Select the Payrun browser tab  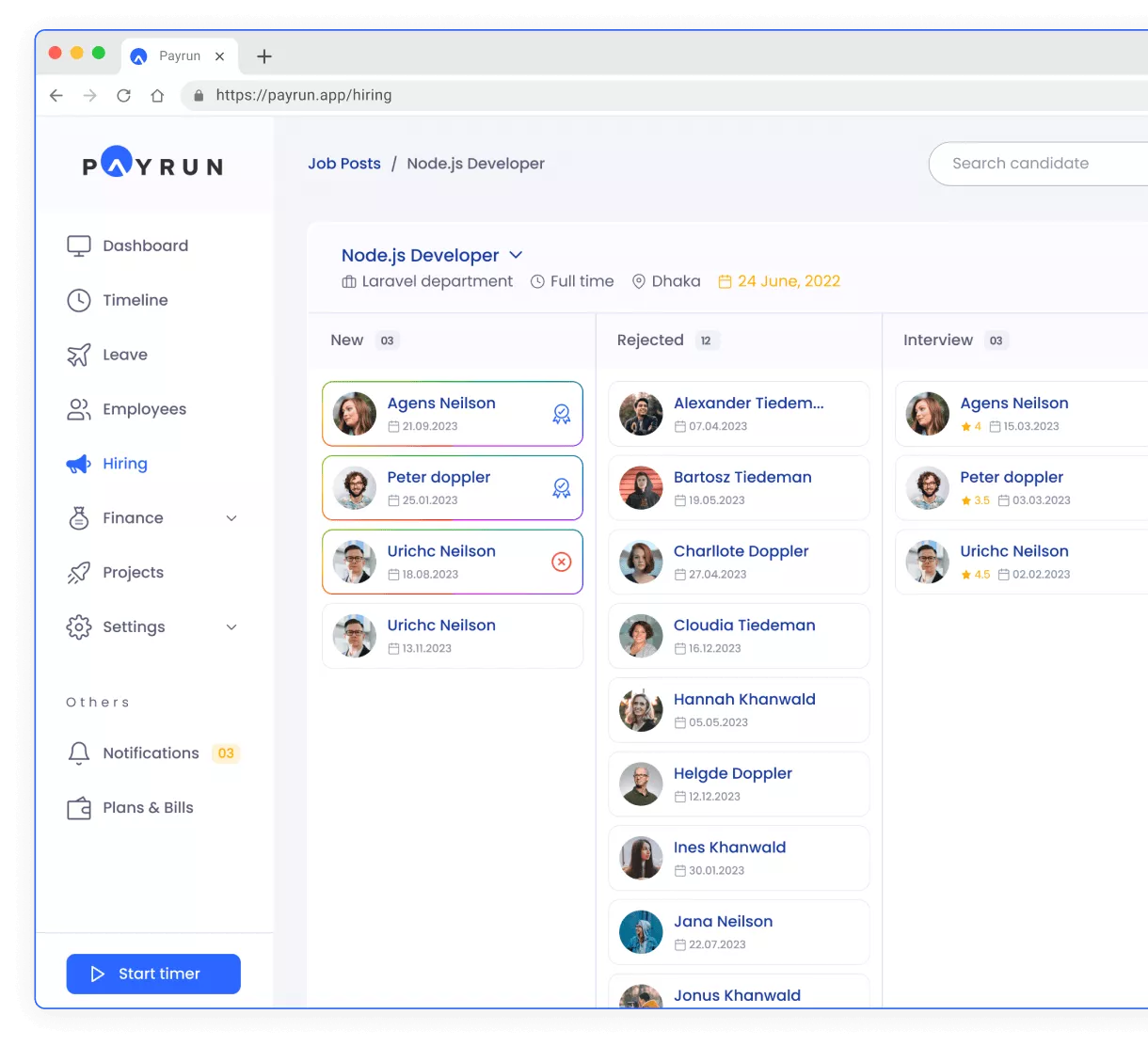point(179,55)
